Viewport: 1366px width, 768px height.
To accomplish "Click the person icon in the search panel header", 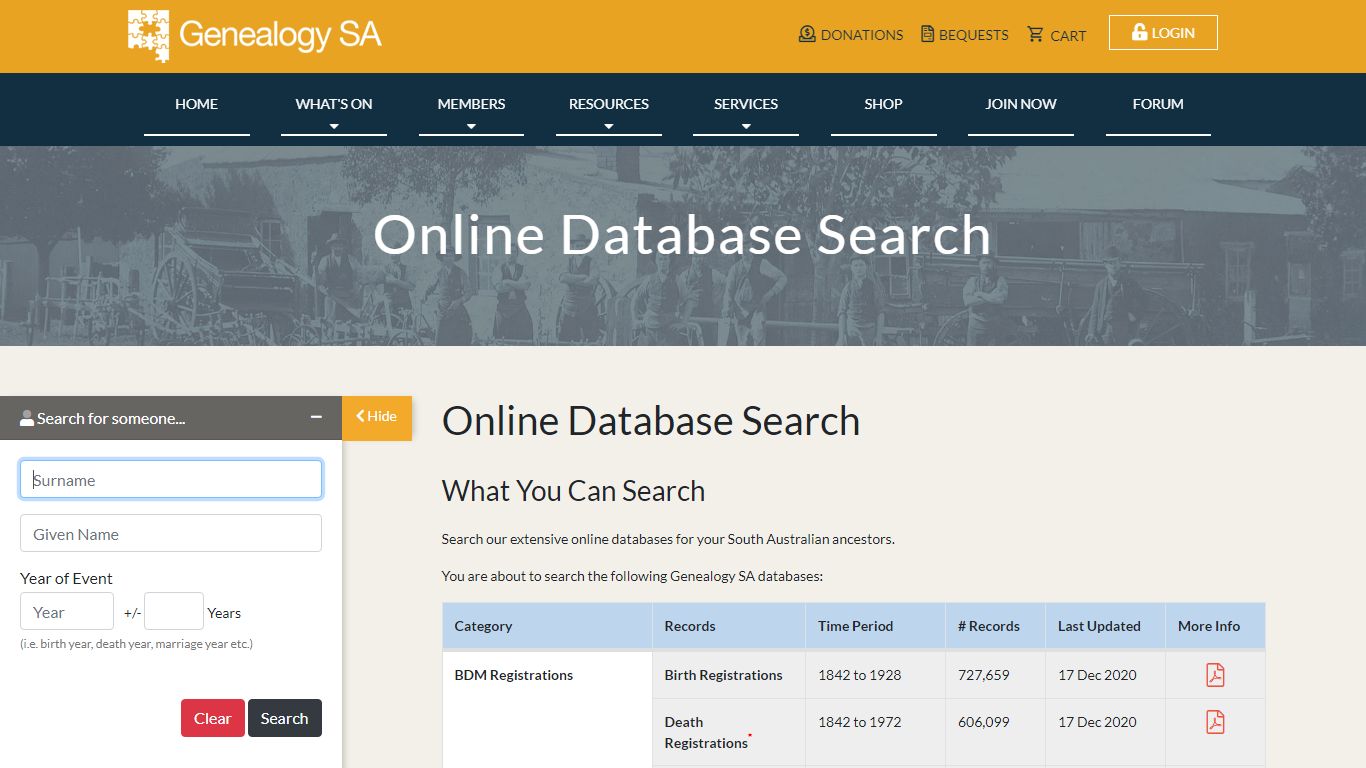I will tap(27, 418).
